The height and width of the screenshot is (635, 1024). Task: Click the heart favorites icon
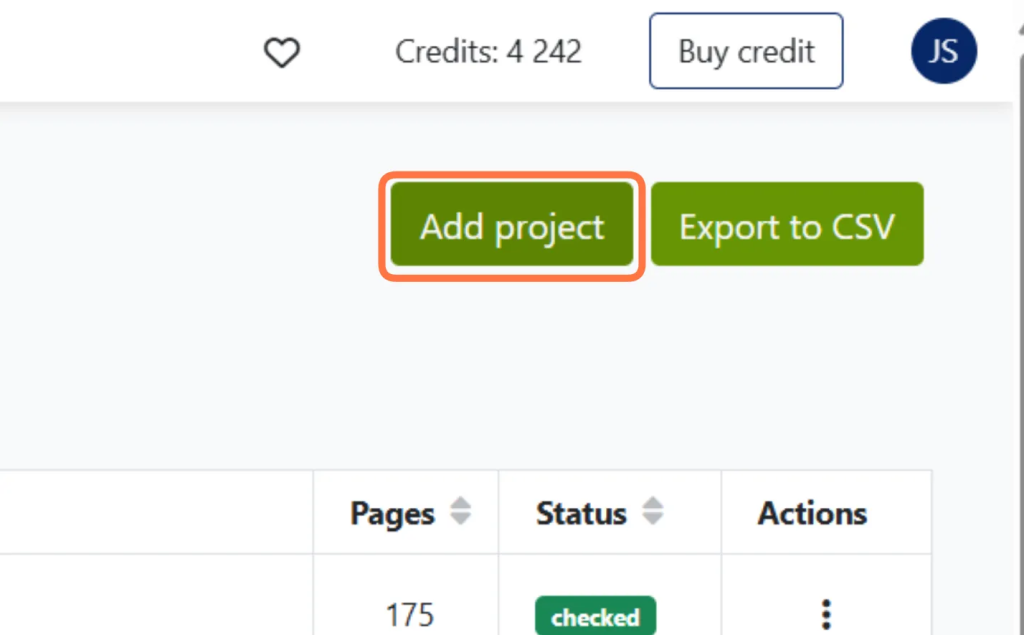click(x=281, y=52)
